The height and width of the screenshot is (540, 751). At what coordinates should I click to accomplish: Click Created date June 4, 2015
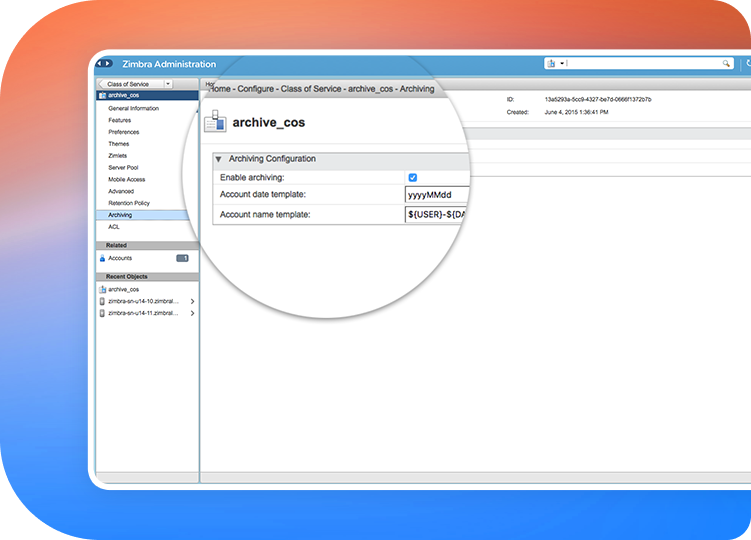576,112
